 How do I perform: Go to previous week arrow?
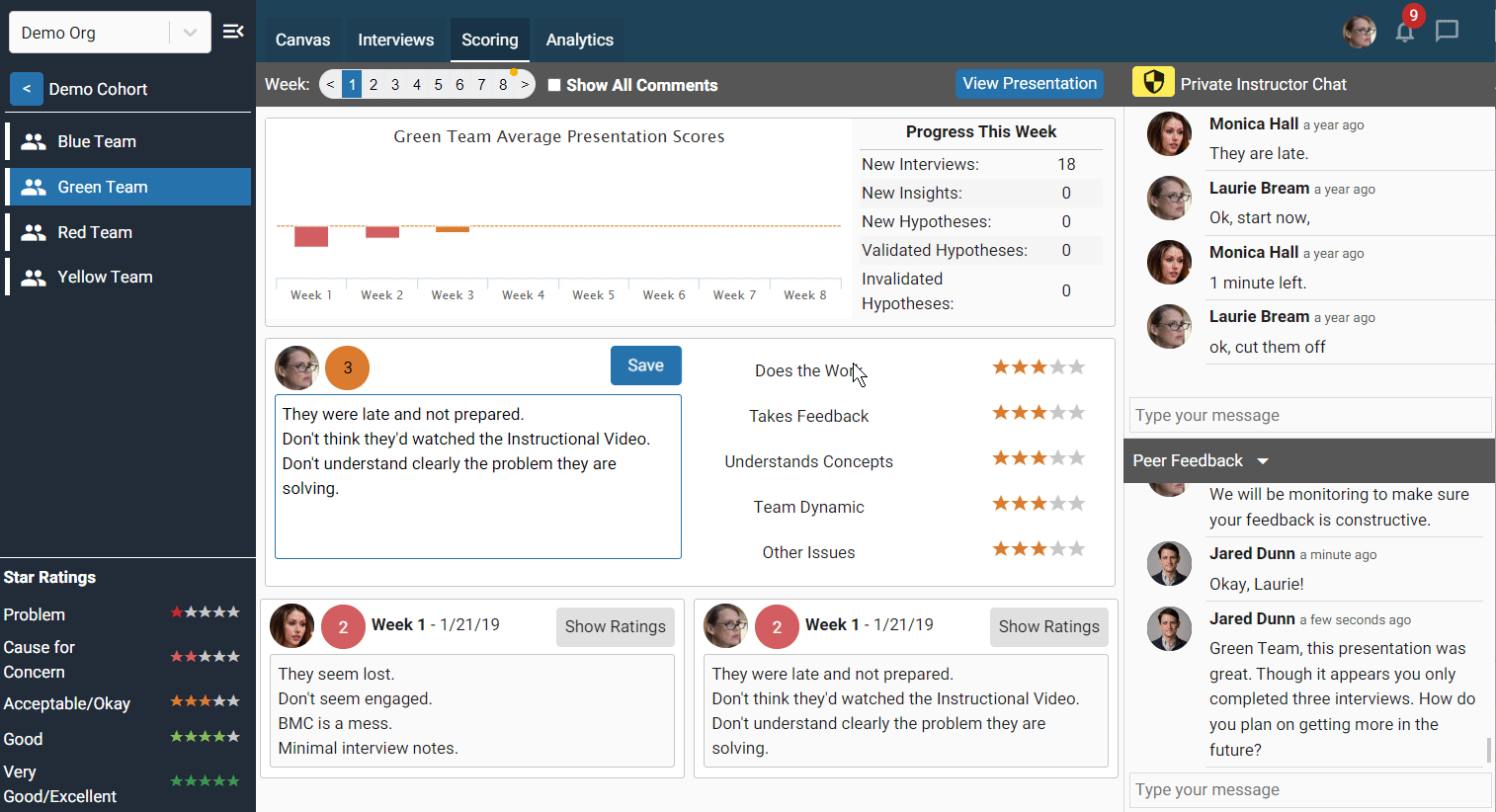[x=330, y=84]
